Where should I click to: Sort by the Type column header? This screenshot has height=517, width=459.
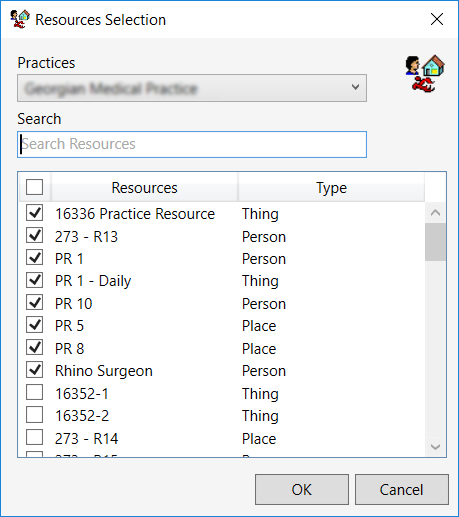331,187
